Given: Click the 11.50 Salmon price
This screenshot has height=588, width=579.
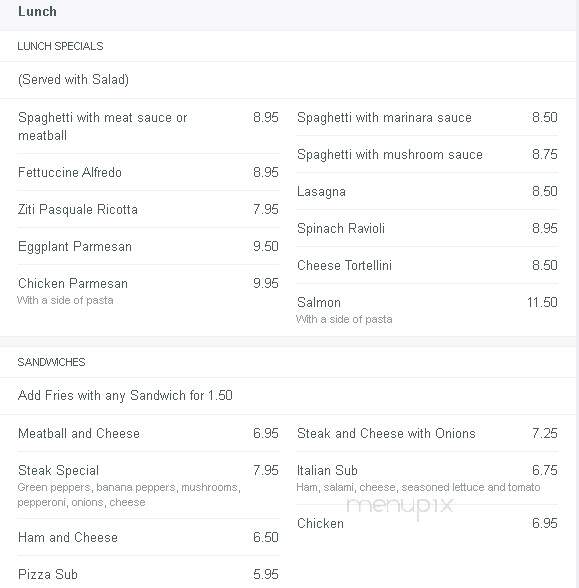Looking at the screenshot, I should coord(542,302).
